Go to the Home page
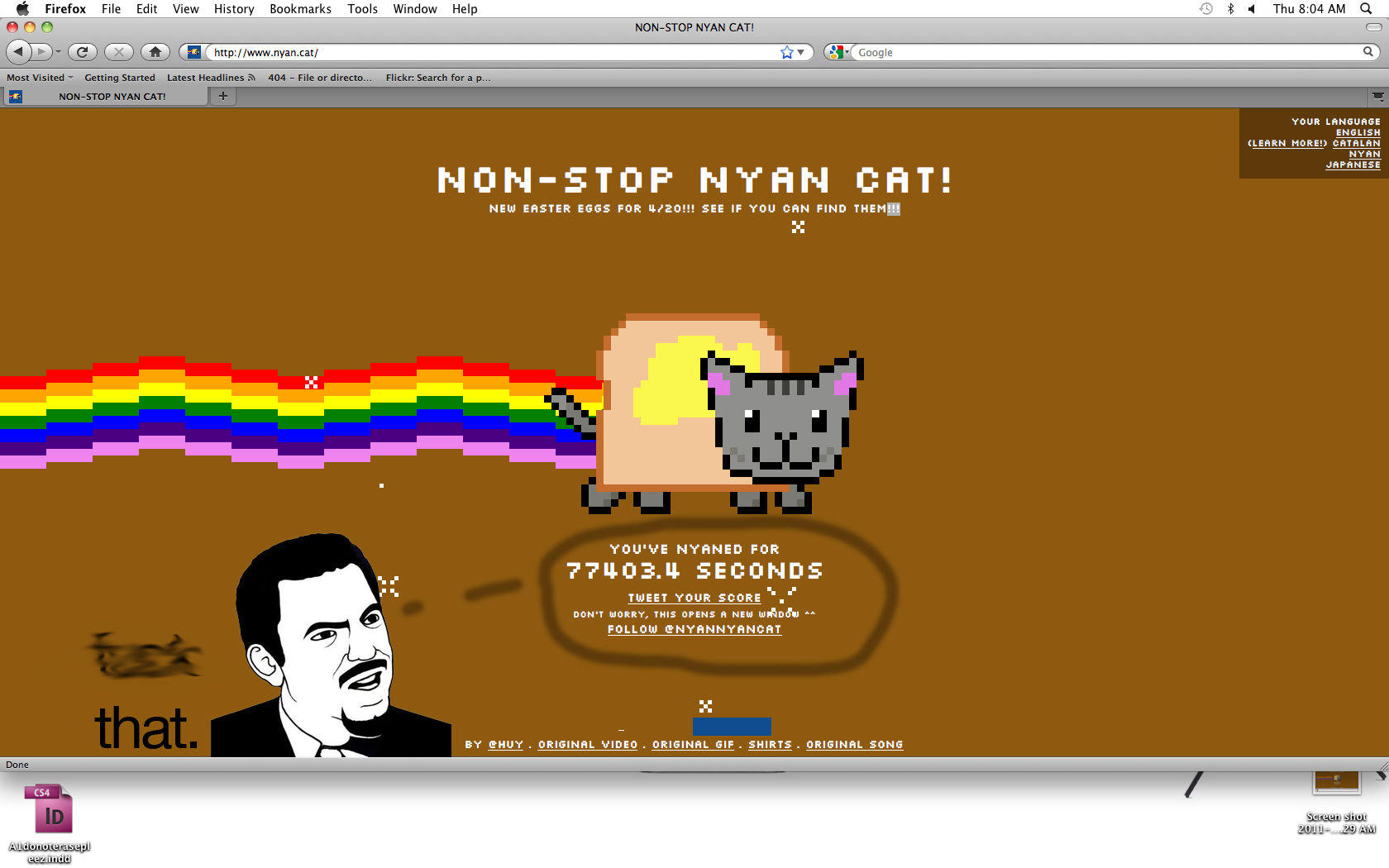The image size is (1389, 868). tap(155, 52)
